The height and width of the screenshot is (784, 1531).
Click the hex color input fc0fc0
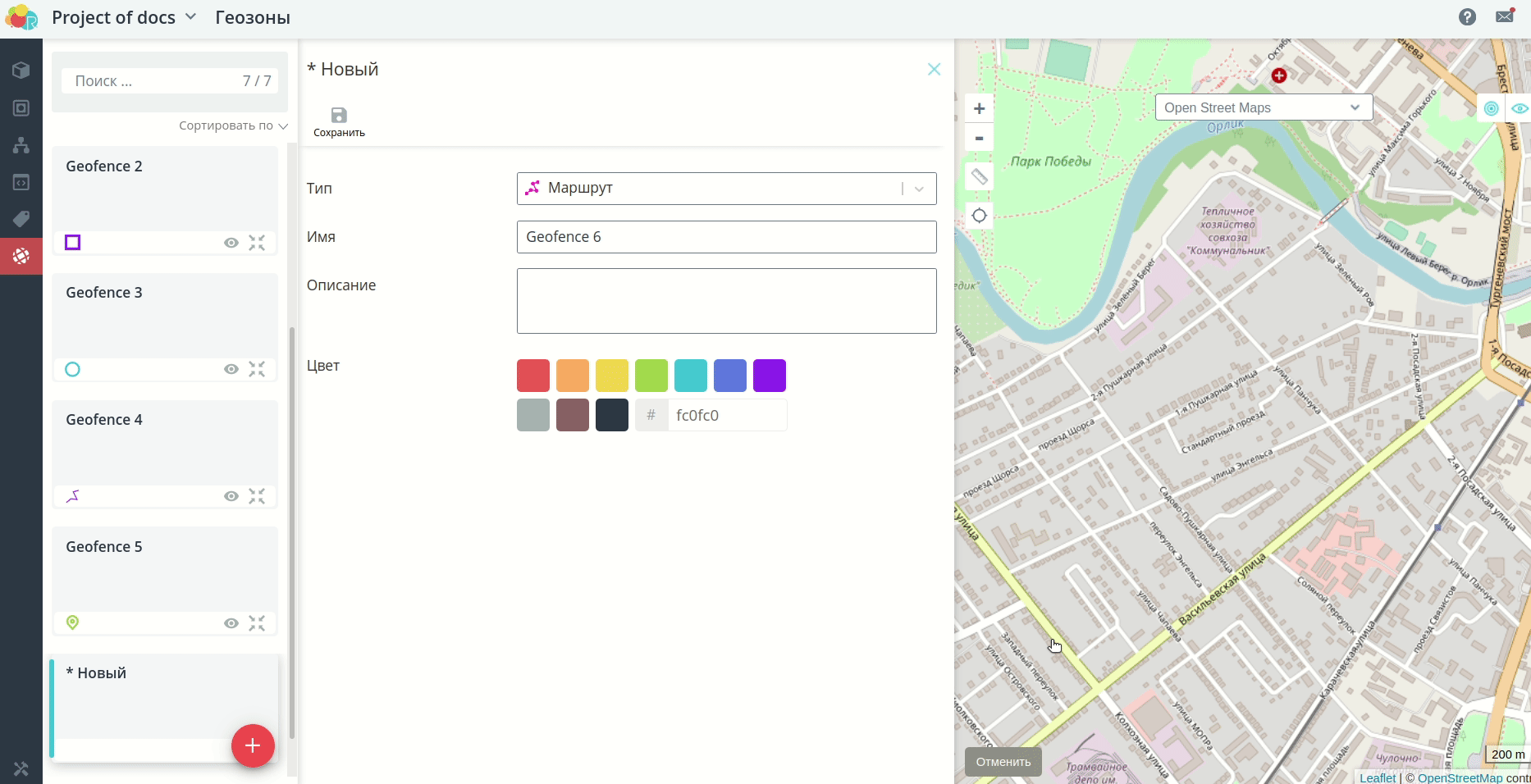727,415
